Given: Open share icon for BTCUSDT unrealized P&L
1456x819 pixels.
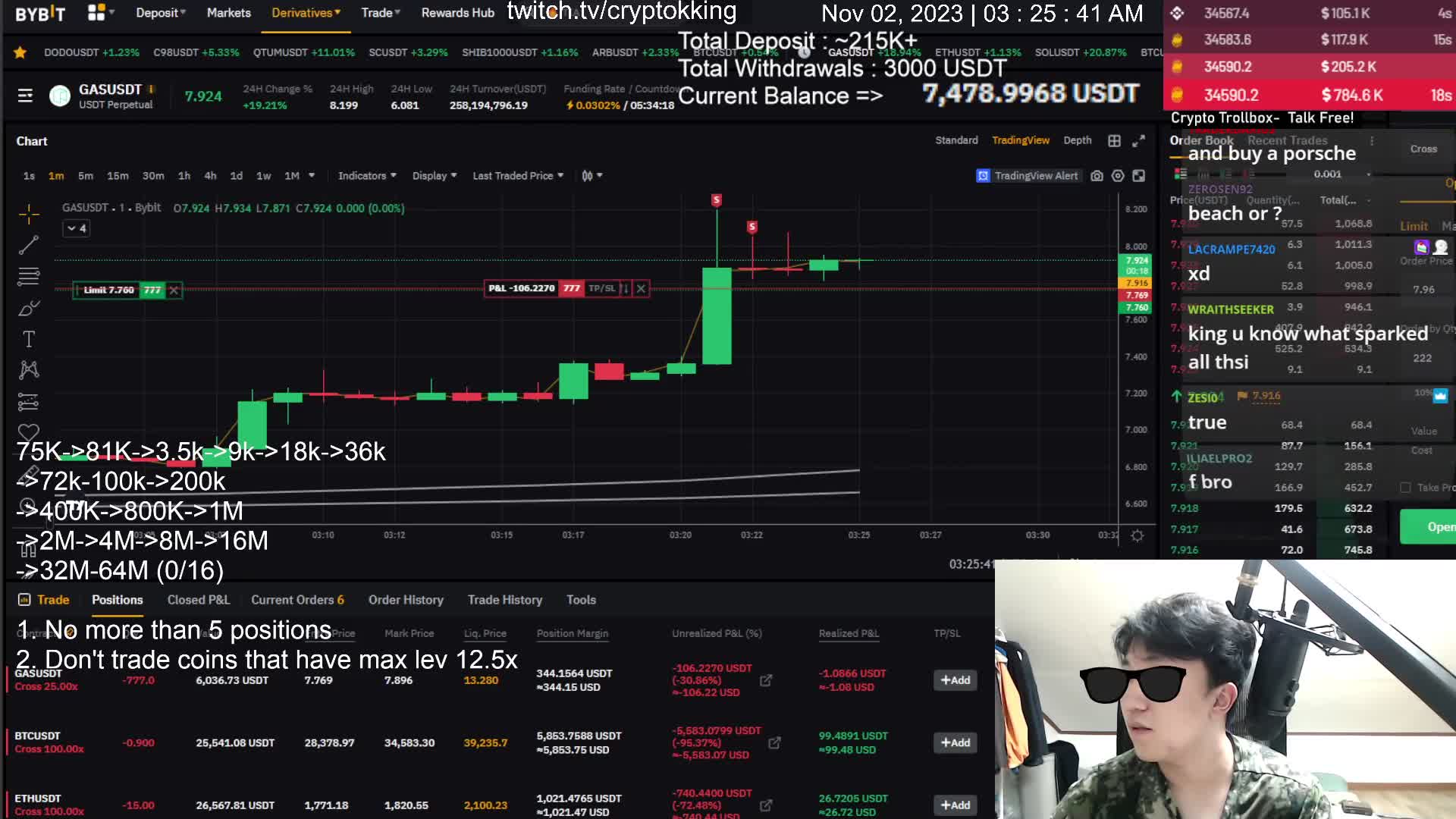Looking at the screenshot, I should point(774,742).
